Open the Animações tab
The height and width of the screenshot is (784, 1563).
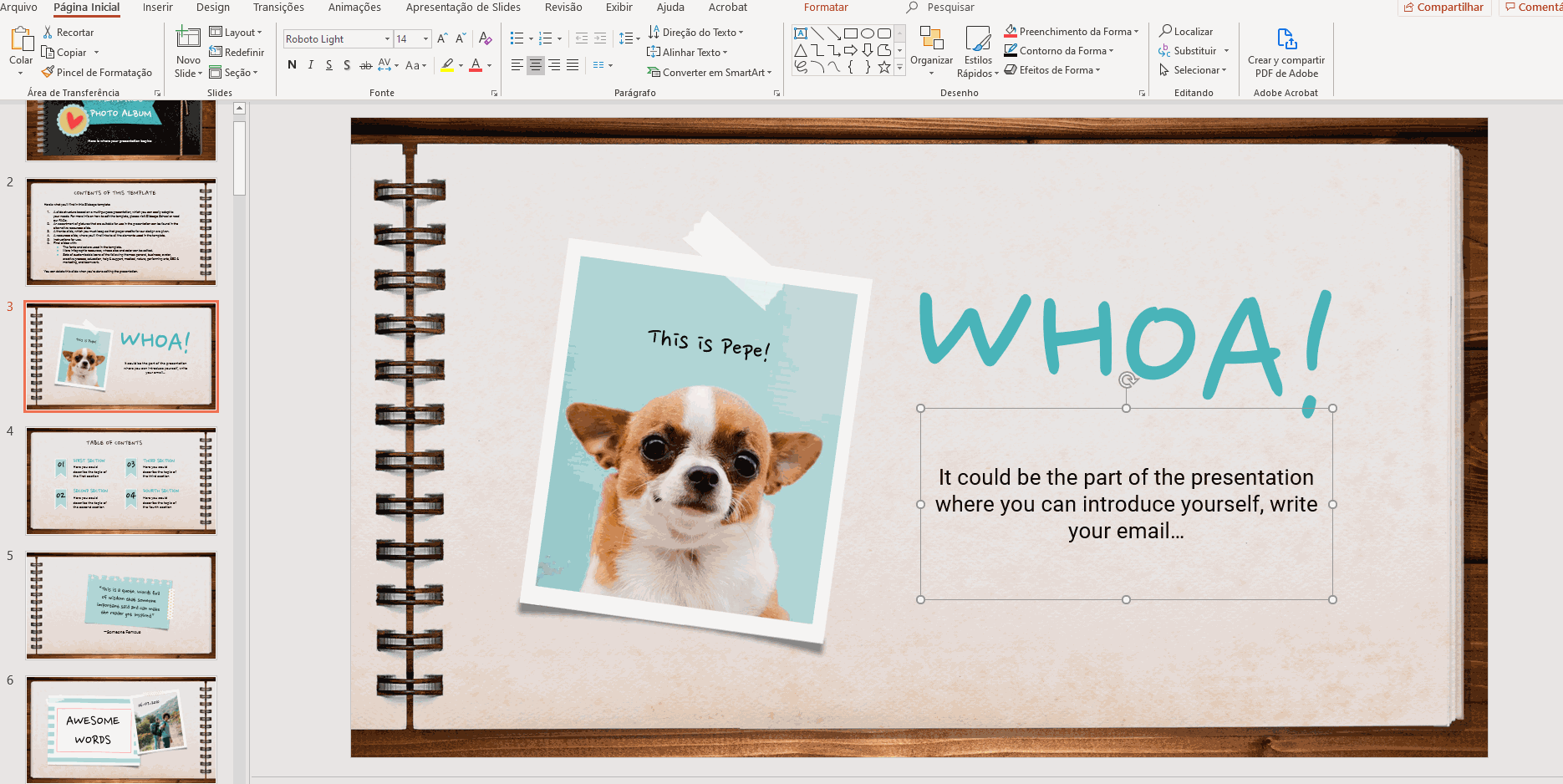pos(354,7)
